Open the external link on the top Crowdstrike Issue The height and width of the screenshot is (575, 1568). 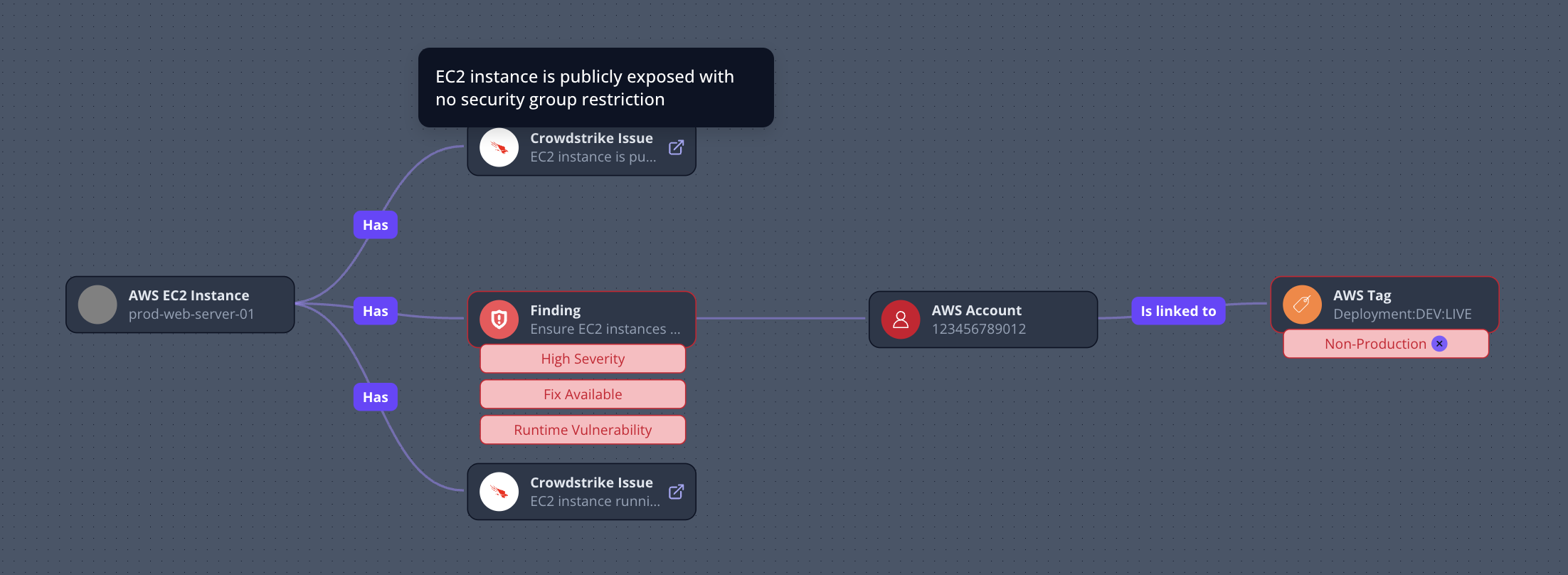click(x=675, y=147)
